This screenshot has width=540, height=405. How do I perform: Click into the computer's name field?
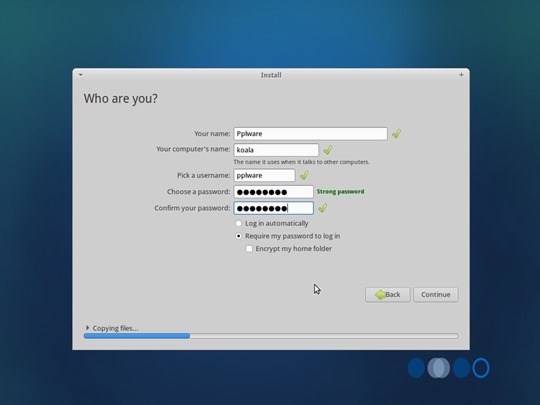(276, 150)
